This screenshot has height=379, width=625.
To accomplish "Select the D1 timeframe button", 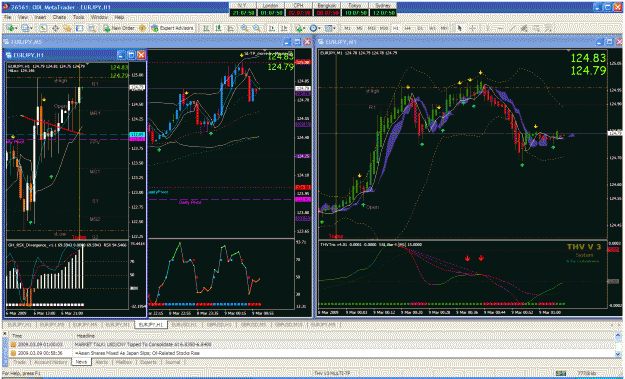I will click(420, 28).
